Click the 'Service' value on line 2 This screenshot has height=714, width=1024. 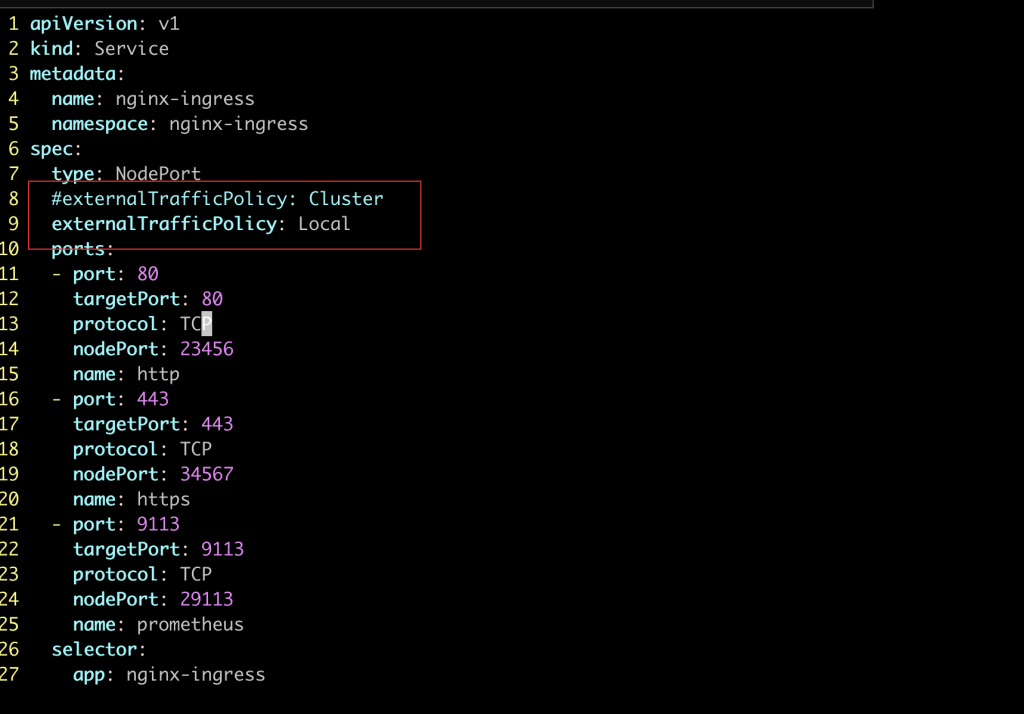pyautogui.click(x=131, y=49)
